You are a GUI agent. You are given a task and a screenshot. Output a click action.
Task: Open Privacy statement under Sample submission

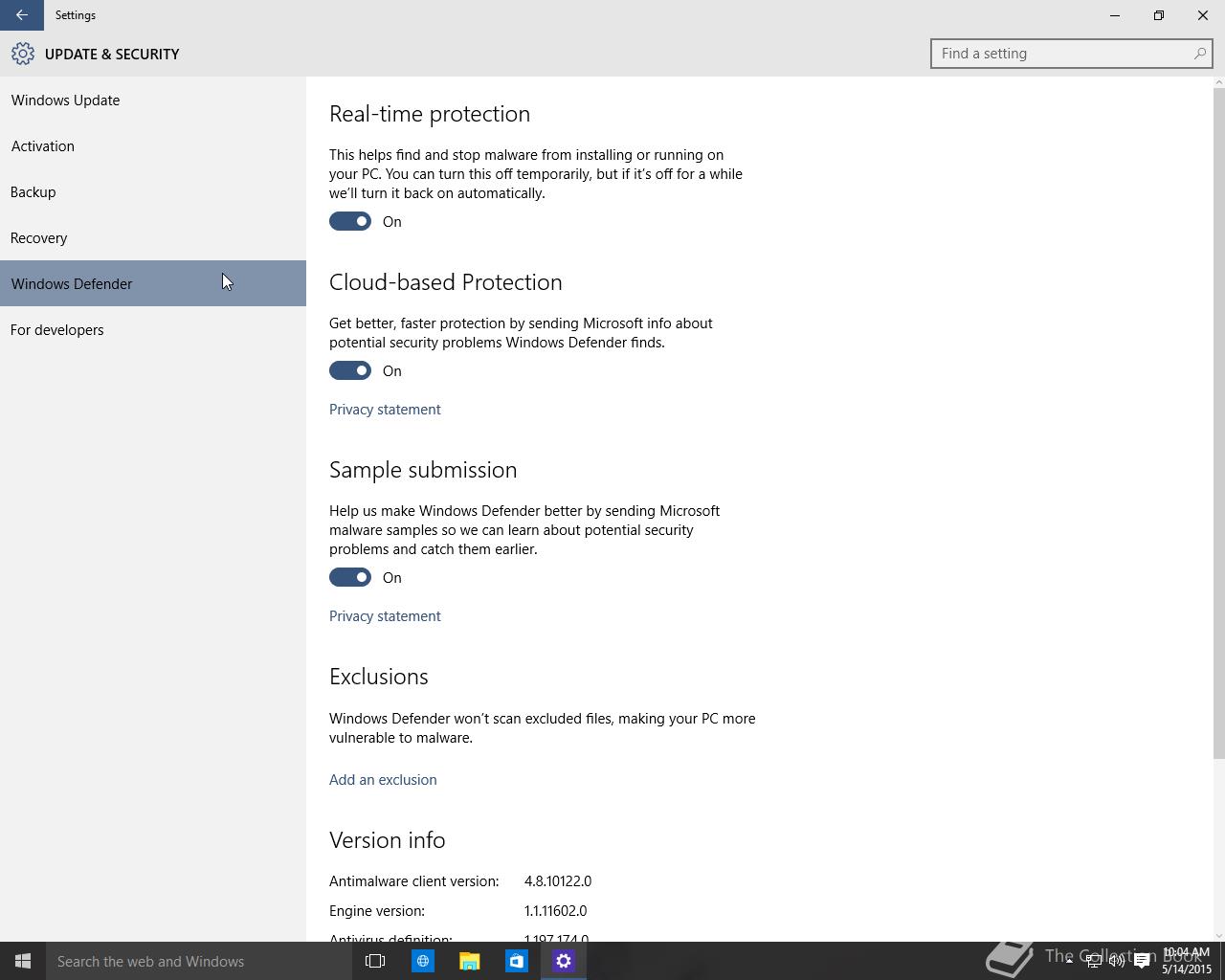[385, 615]
